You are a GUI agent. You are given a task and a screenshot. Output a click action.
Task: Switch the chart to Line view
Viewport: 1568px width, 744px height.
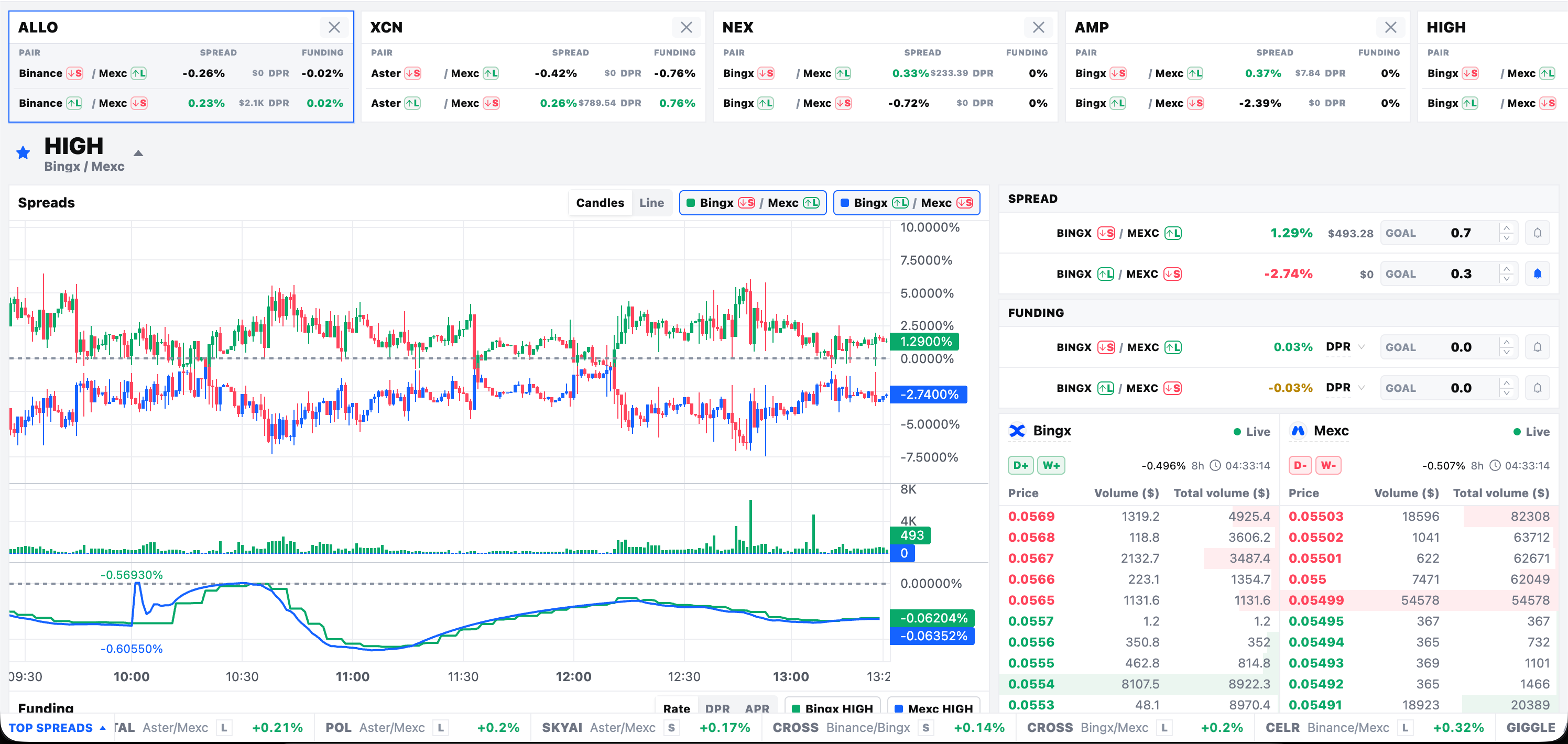coord(651,203)
